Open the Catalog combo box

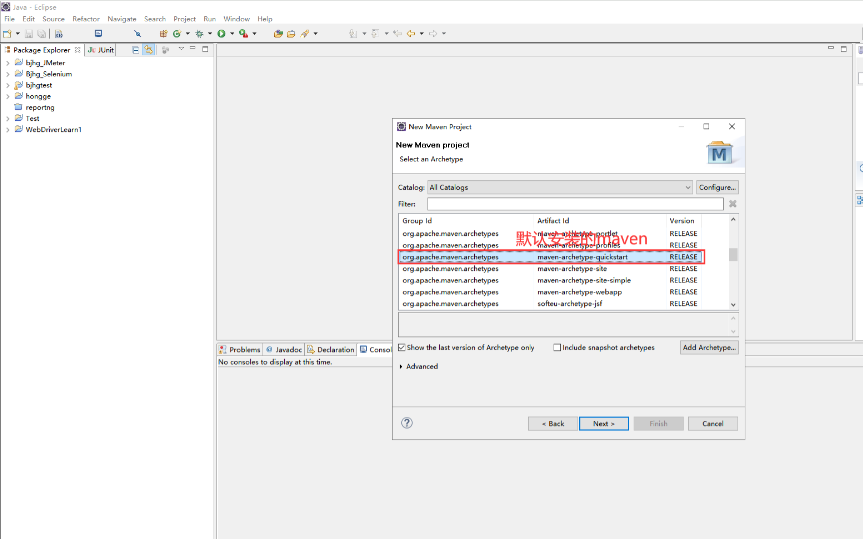point(560,187)
